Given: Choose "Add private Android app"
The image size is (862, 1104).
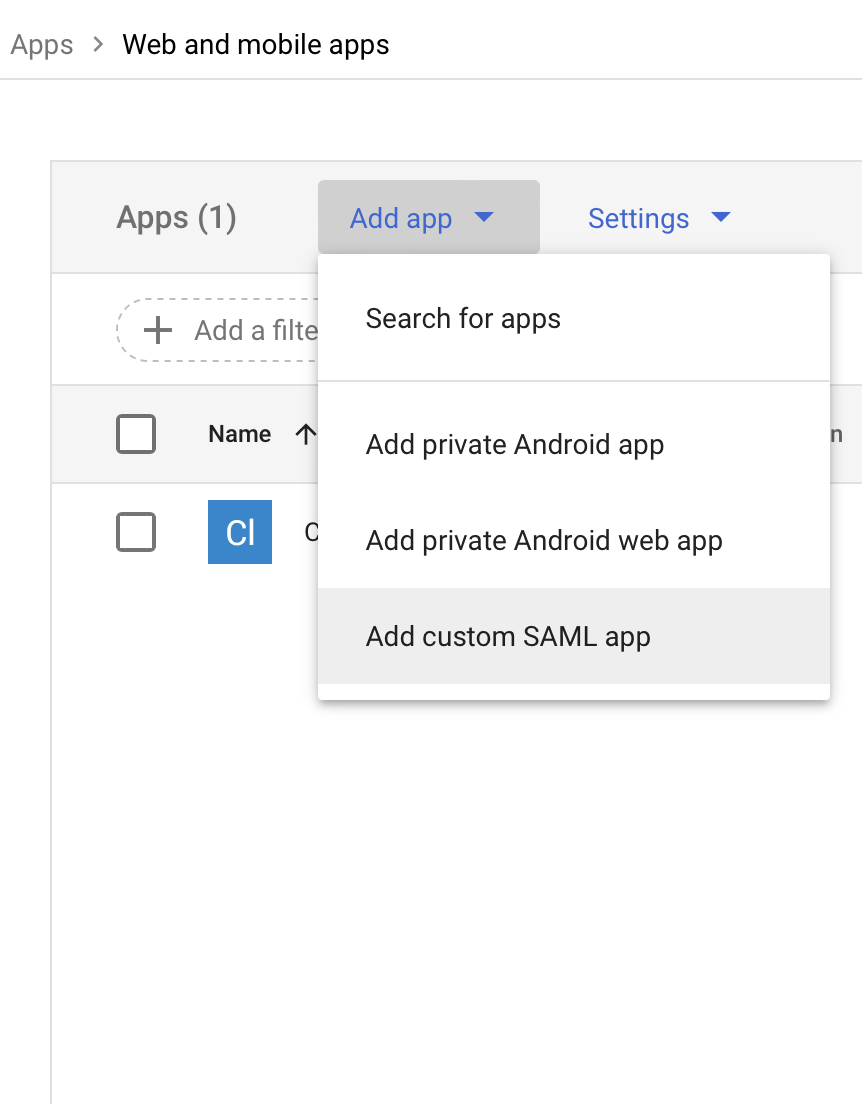Looking at the screenshot, I should pyautogui.click(x=514, y=444).
